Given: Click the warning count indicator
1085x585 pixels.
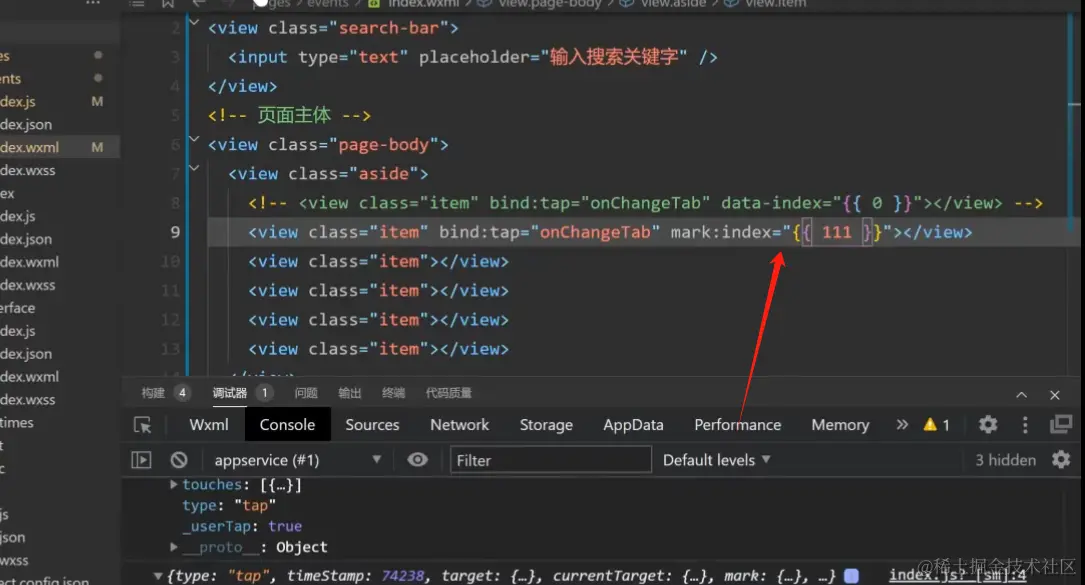Looking at the screenshot, I should (936, 424).
